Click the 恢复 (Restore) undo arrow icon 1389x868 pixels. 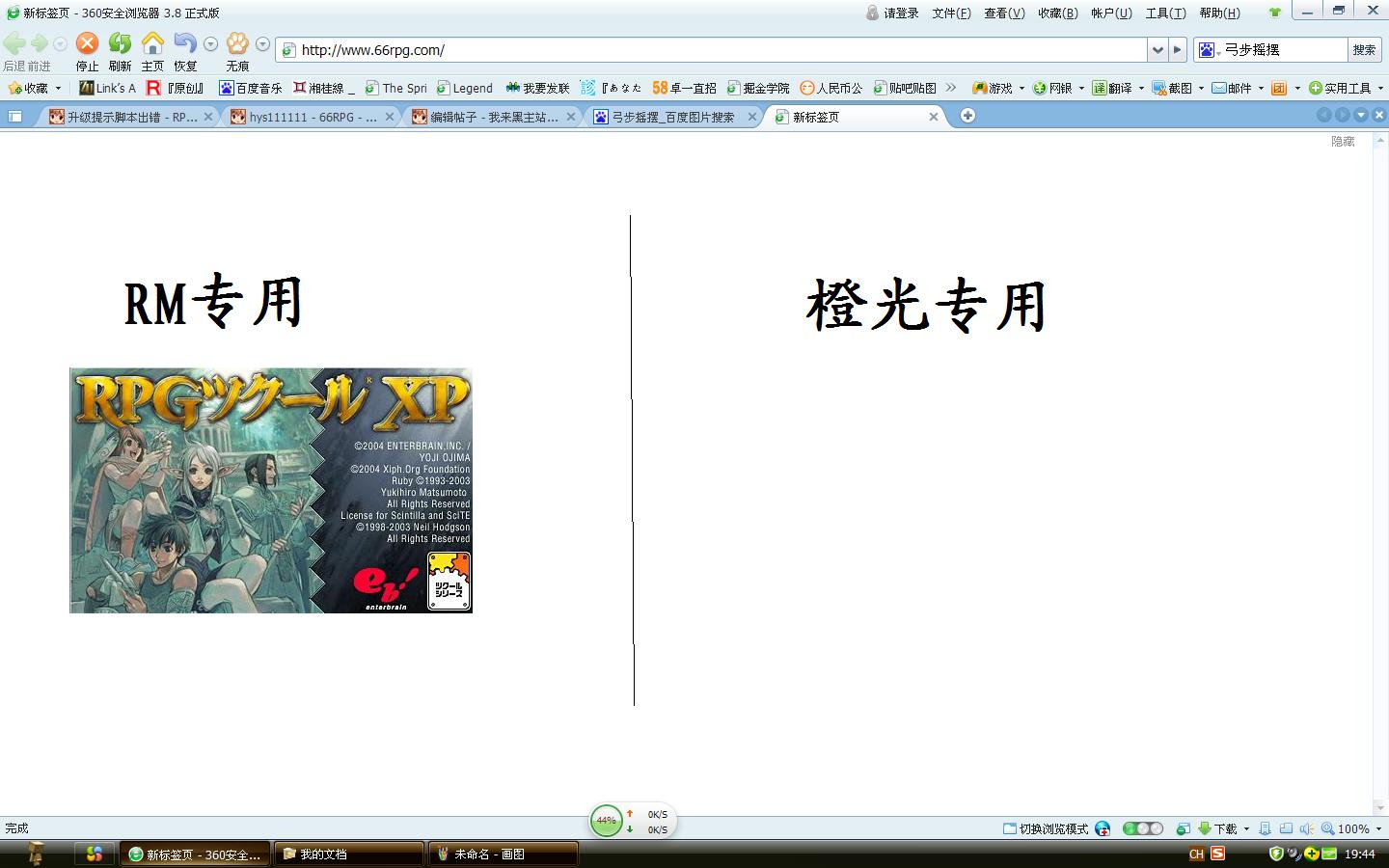coord(185,43)
